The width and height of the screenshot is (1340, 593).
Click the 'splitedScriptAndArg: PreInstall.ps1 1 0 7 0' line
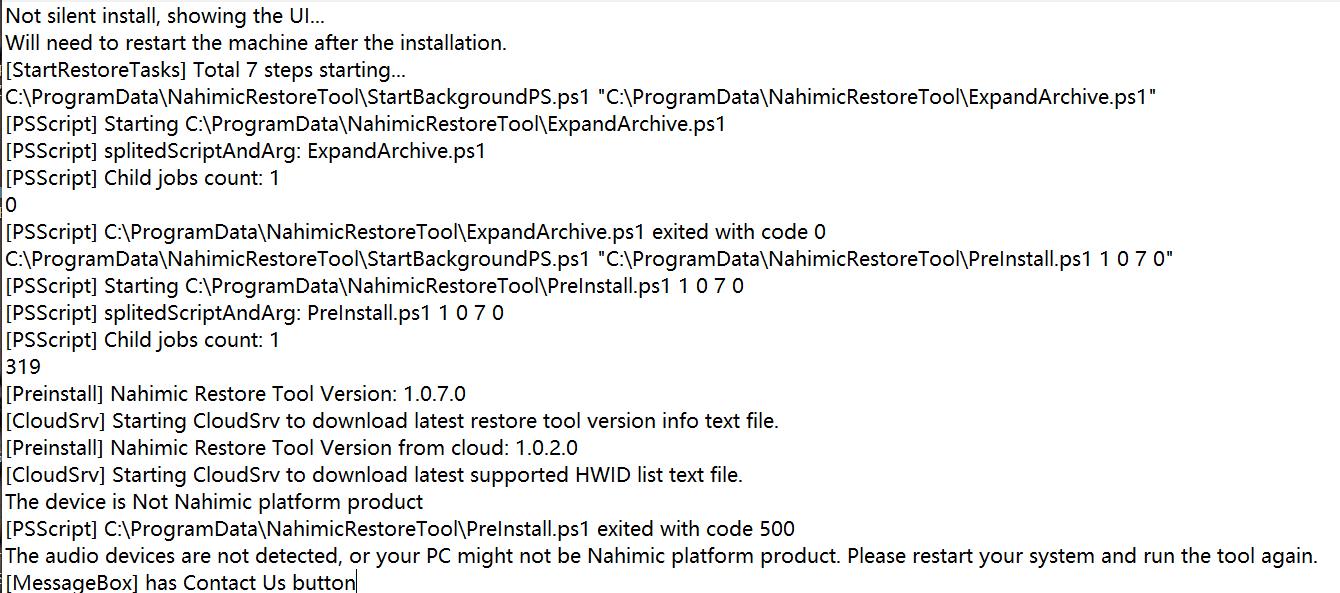254,313
